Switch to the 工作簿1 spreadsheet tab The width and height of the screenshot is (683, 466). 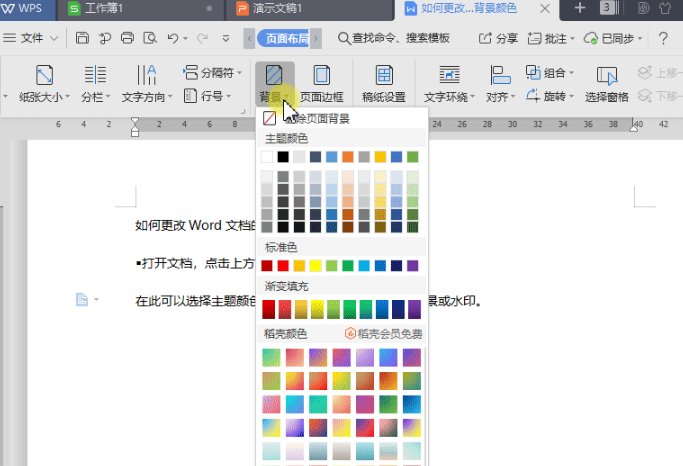click(140, 8)
